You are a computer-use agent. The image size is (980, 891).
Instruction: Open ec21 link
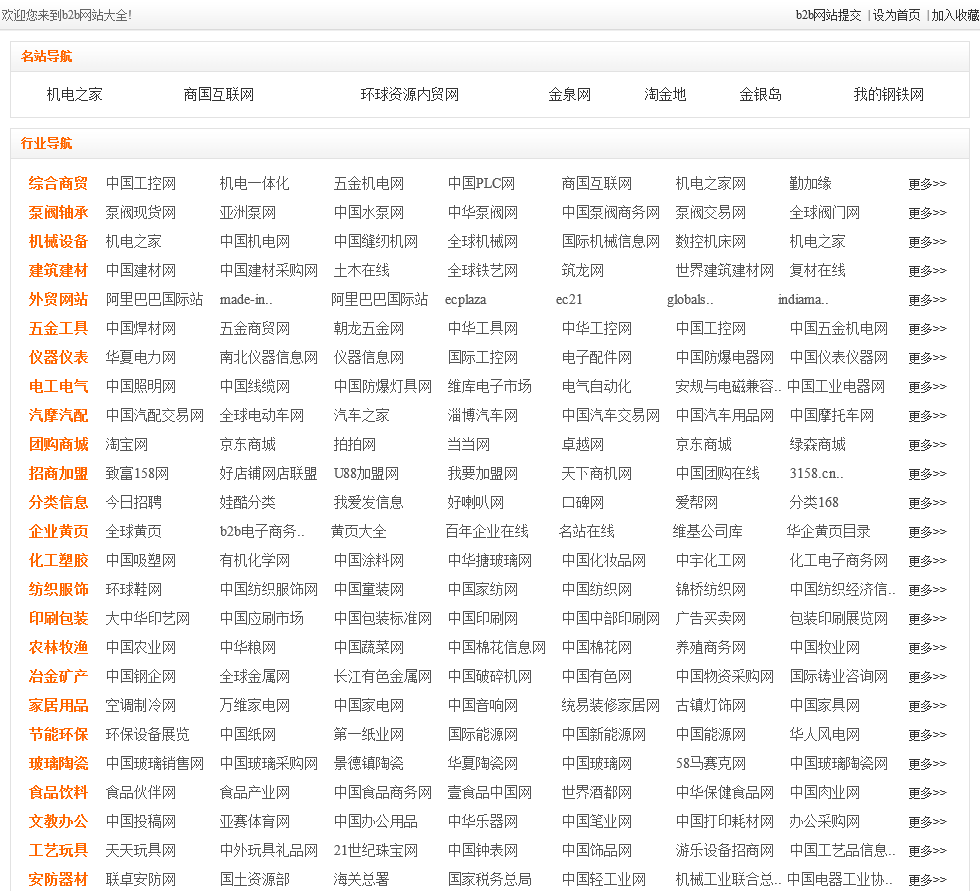(569, 299)
